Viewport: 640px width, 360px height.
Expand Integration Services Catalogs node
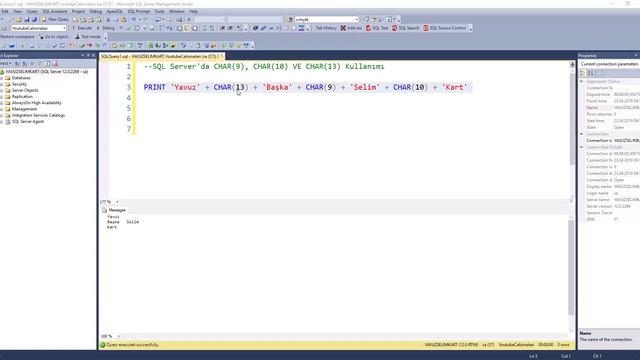click(2, 115)
